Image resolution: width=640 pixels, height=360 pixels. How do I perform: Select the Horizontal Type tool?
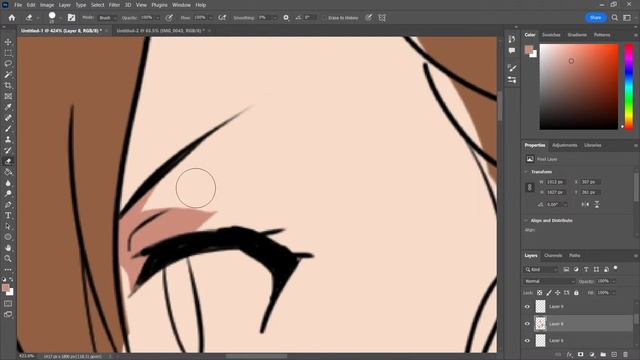tap(8, 216)
